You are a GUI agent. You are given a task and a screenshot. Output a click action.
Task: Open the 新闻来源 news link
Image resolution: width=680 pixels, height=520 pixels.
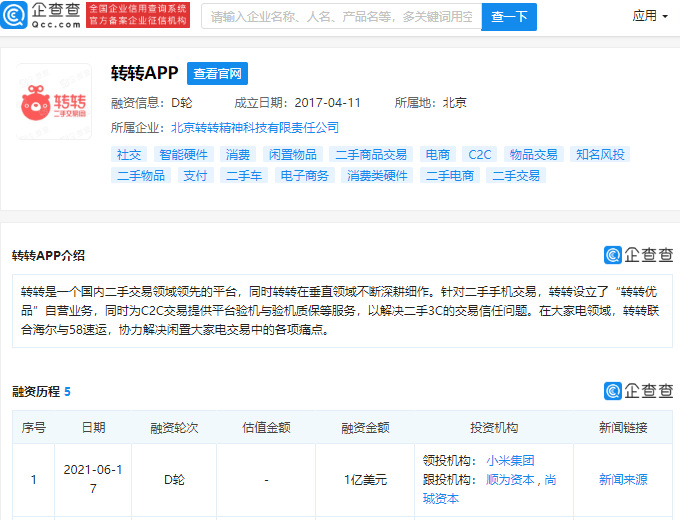[x=623, y=480]
